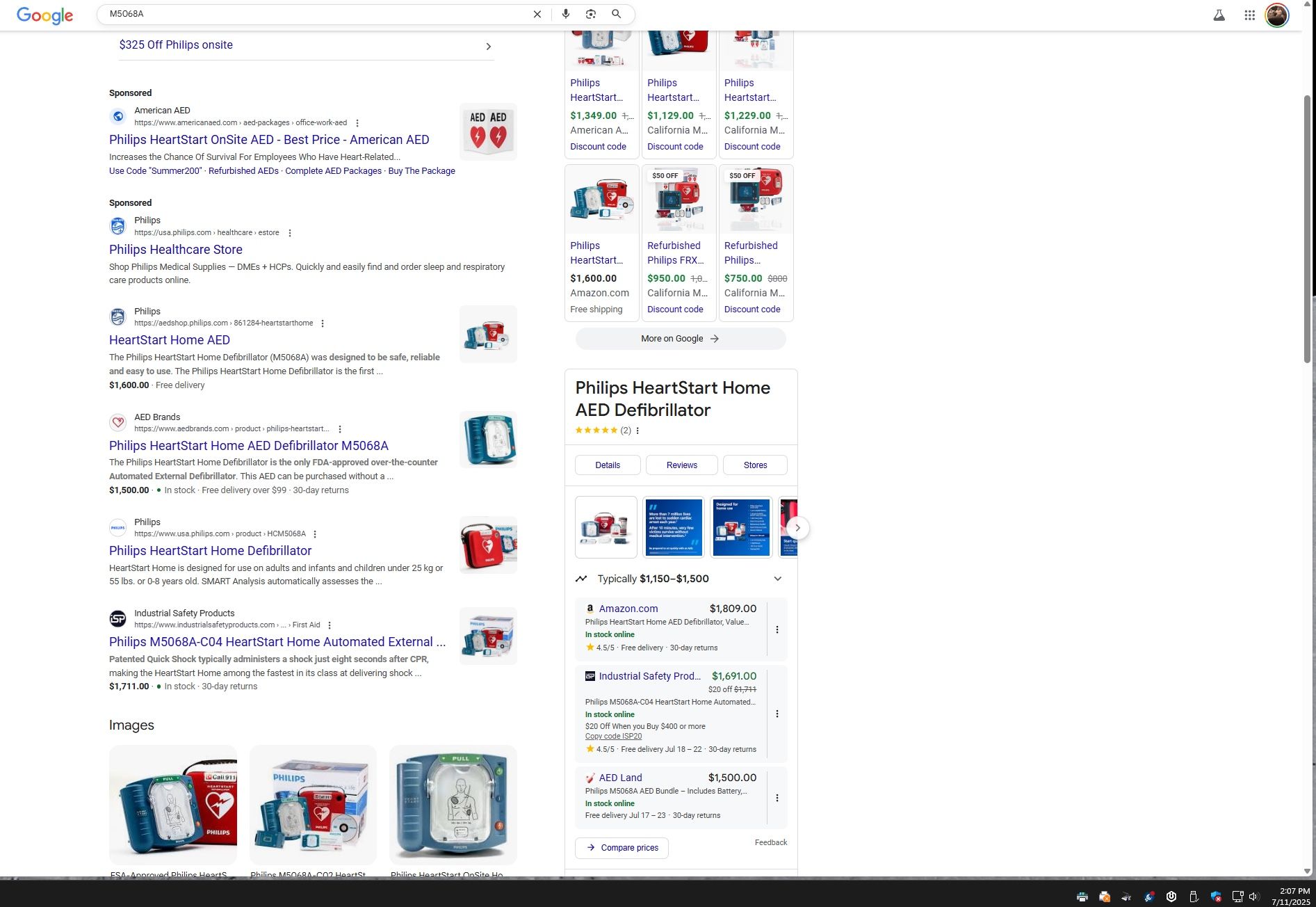Screen dimensions: 1316x907
Task: Open the AED AED ad thumbnail image
Action: pos(488,131)
